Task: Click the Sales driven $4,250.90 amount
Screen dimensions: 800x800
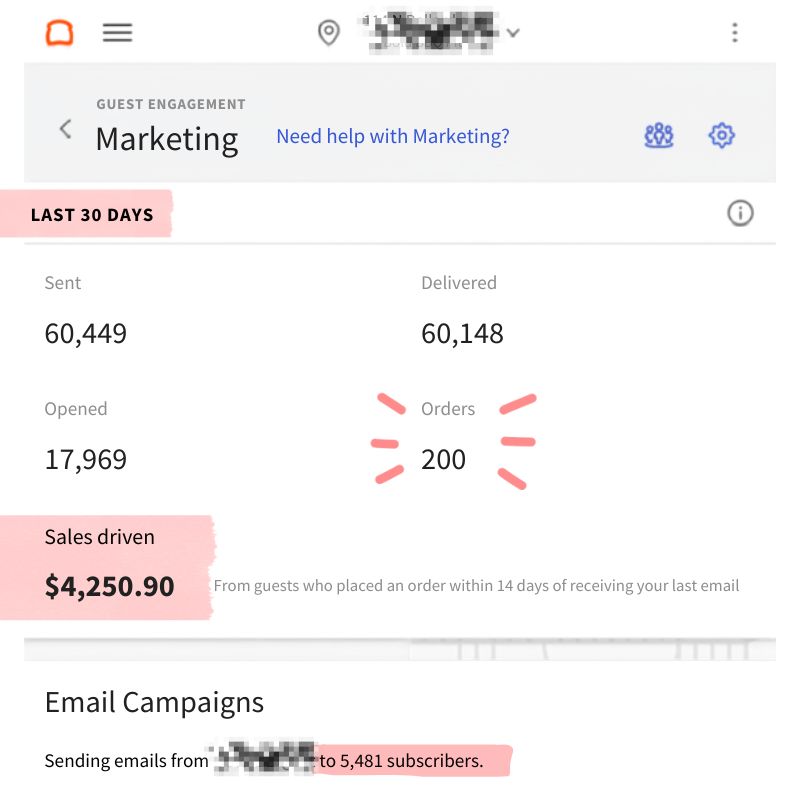Action: coord(110,586)
